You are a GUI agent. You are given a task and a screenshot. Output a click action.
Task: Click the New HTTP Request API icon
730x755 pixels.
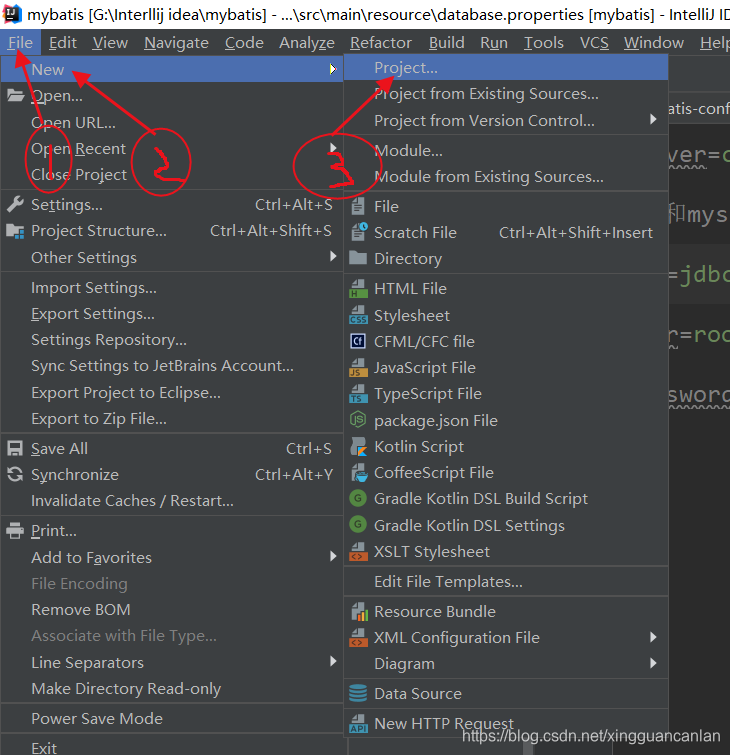pos(358,724)
